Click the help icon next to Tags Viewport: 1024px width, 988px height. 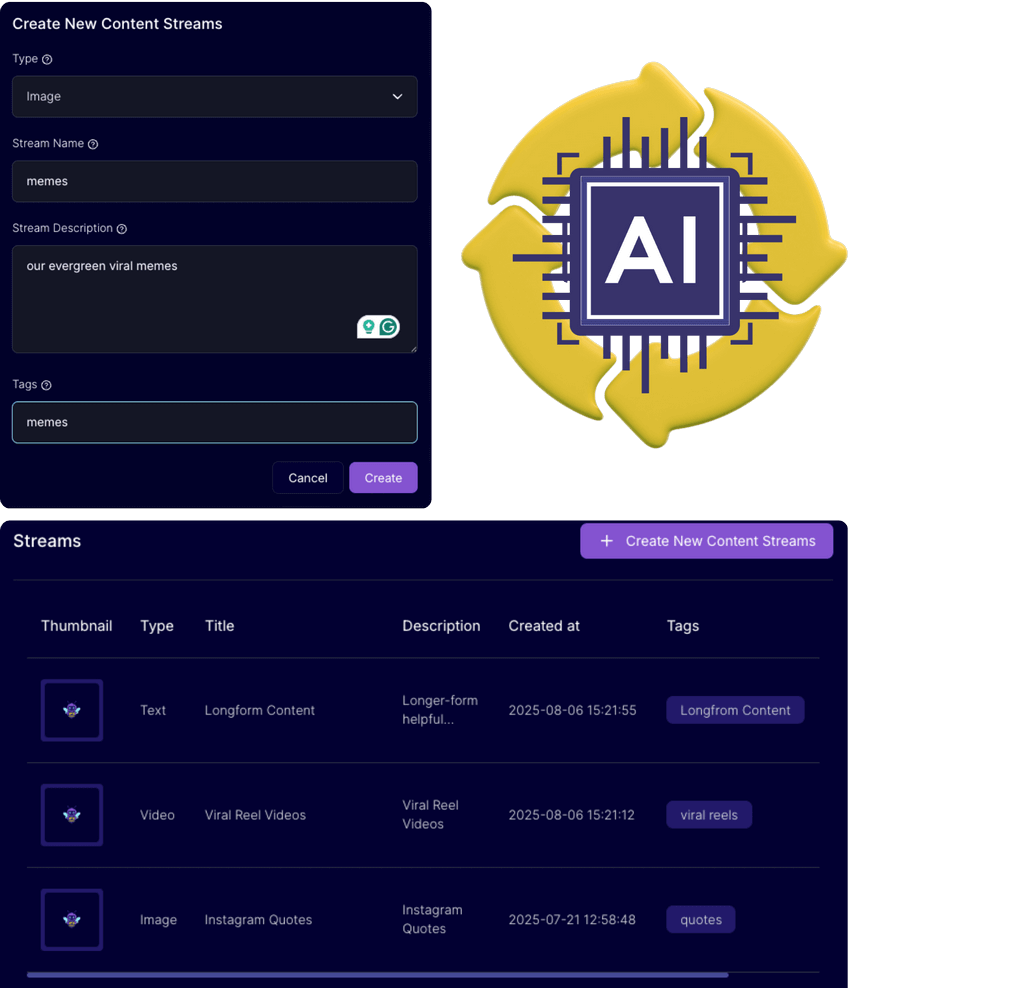pos(46,385)
